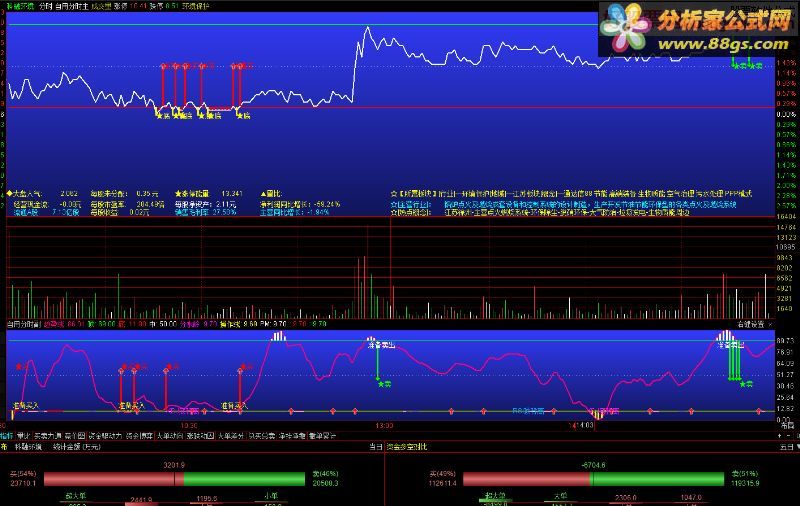This screenshot has width=800, height=506.
Task: Click the 统计金额 (万元) label
Action: [x=77, y=447]
